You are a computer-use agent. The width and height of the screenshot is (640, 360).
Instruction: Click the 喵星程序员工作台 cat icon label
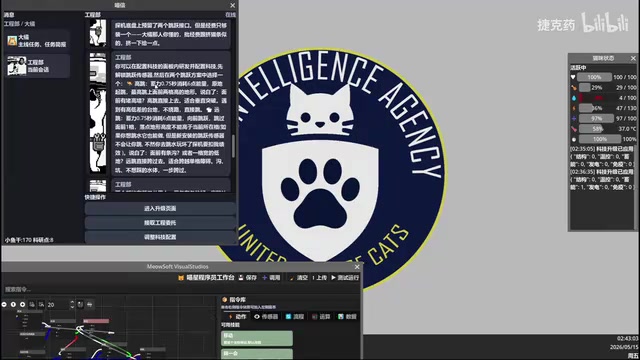click(x=206, y=278)
